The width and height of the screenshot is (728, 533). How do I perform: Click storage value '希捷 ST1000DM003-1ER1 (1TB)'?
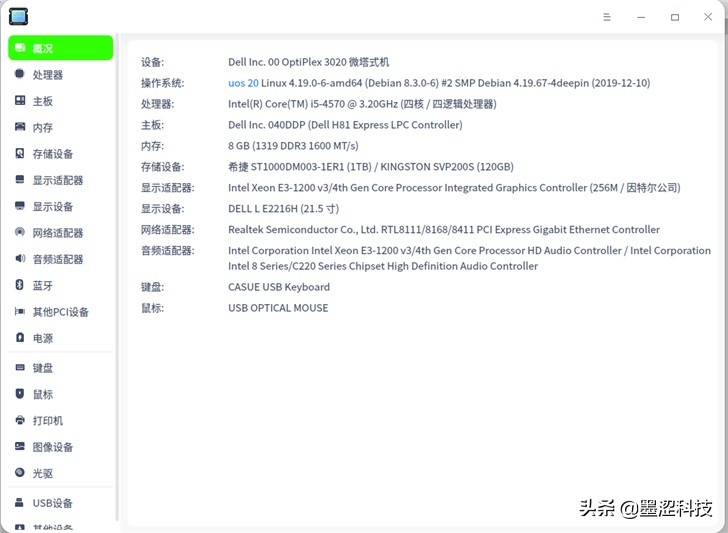pyautogui.click(x=300, y=167)
